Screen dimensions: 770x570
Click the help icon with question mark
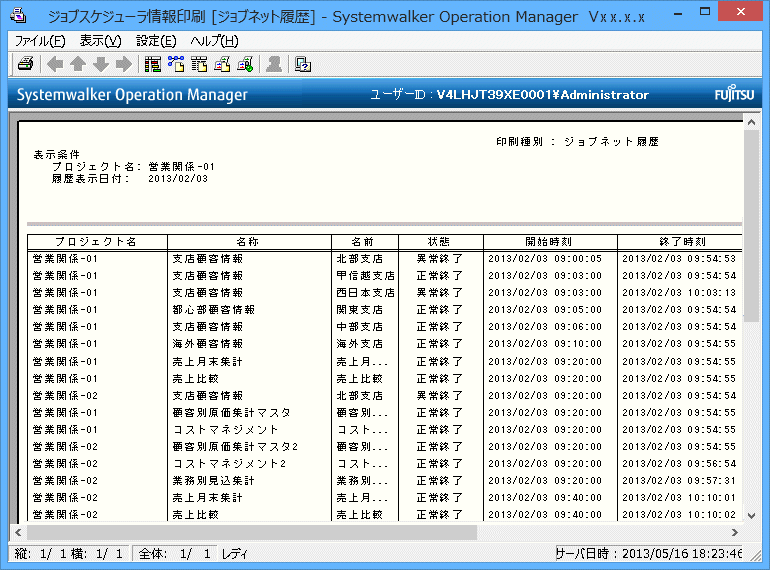tap(303, 65)
